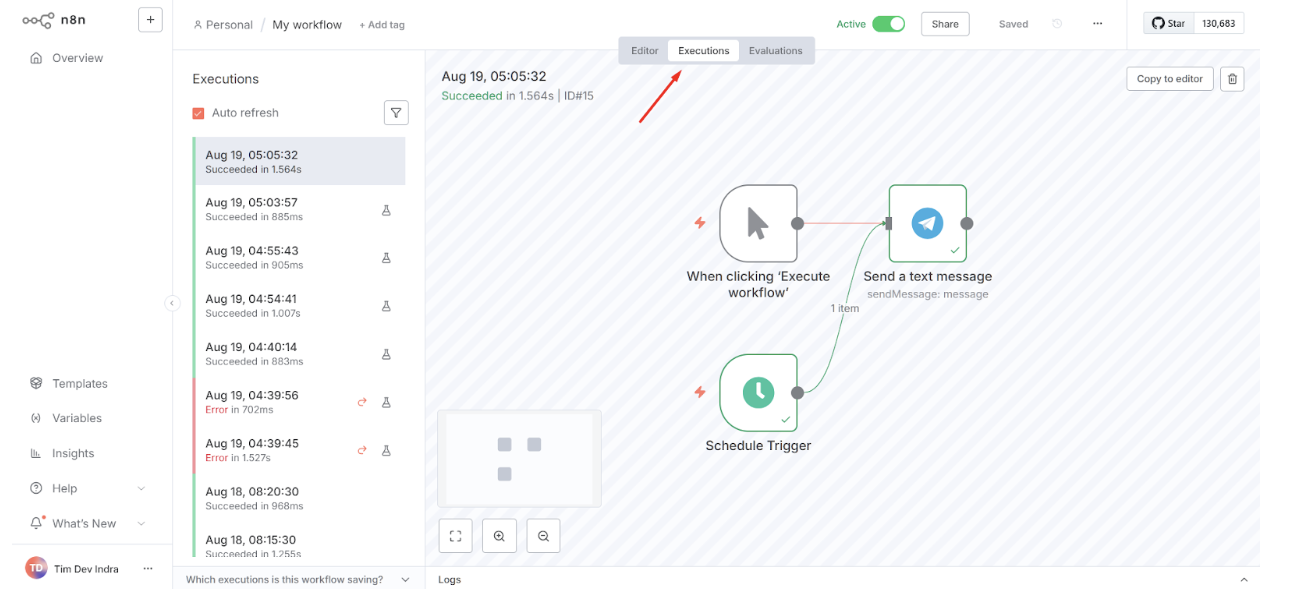Switch to the Editor tab

click(645, 51)
